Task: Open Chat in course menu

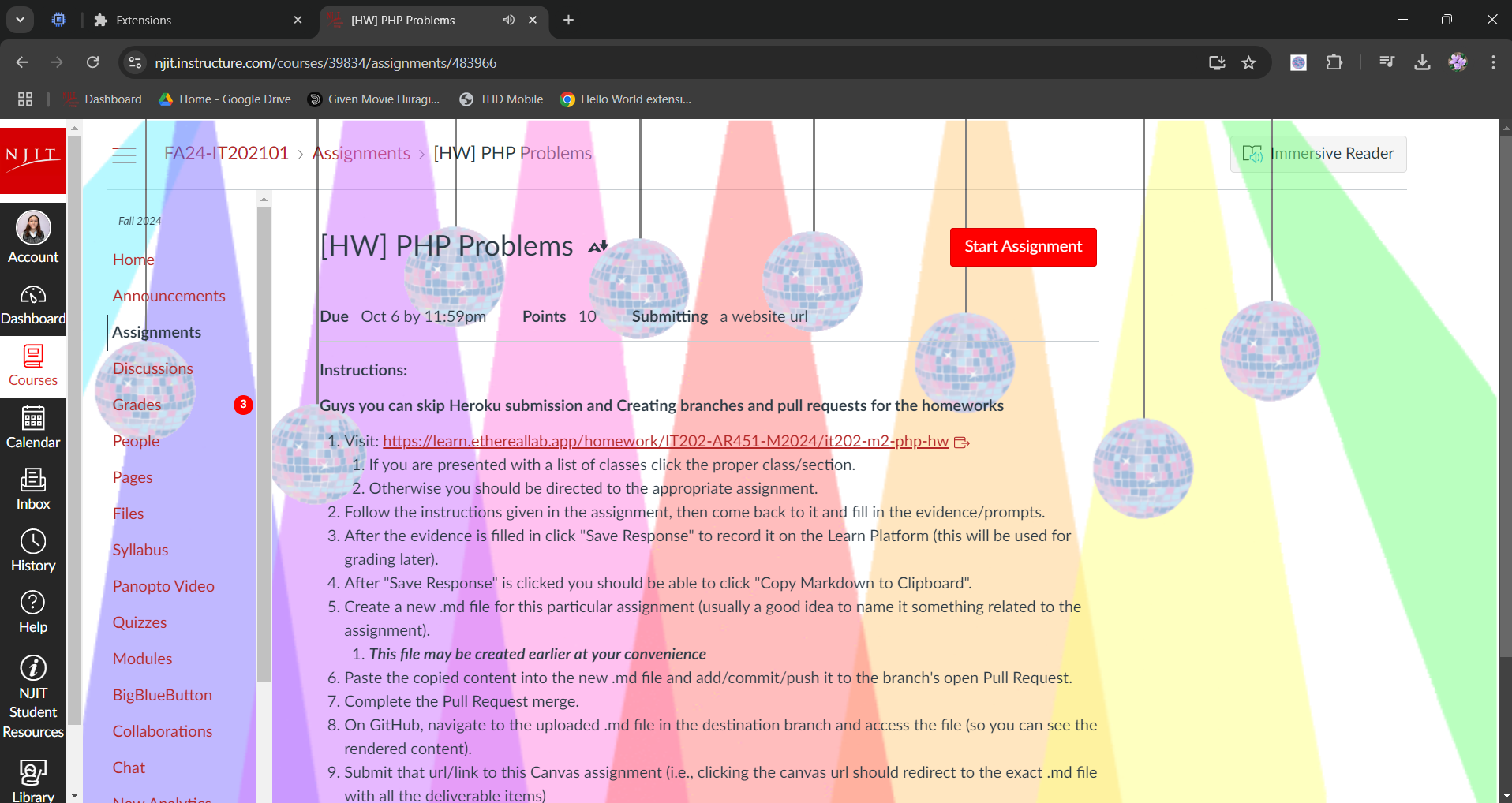Action: [129, 768]
